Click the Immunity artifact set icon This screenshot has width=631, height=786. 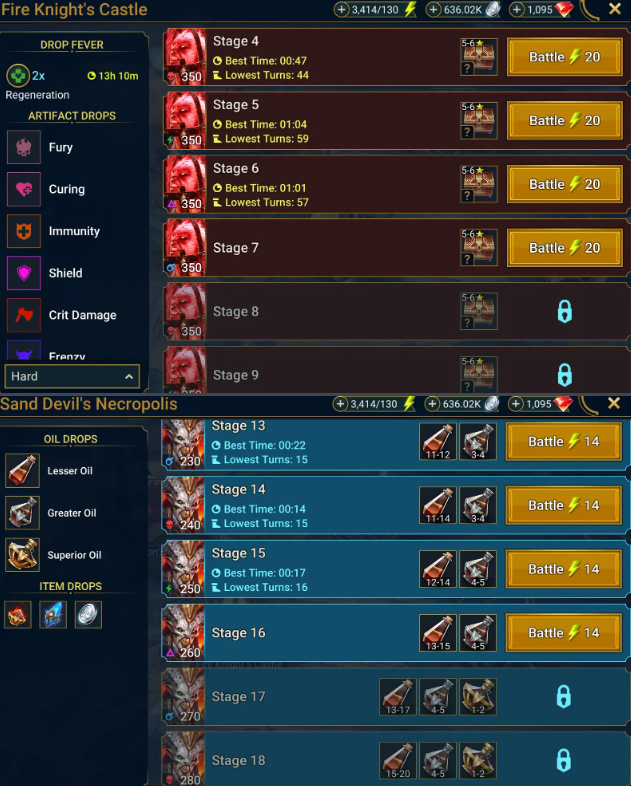coord(24,231)
